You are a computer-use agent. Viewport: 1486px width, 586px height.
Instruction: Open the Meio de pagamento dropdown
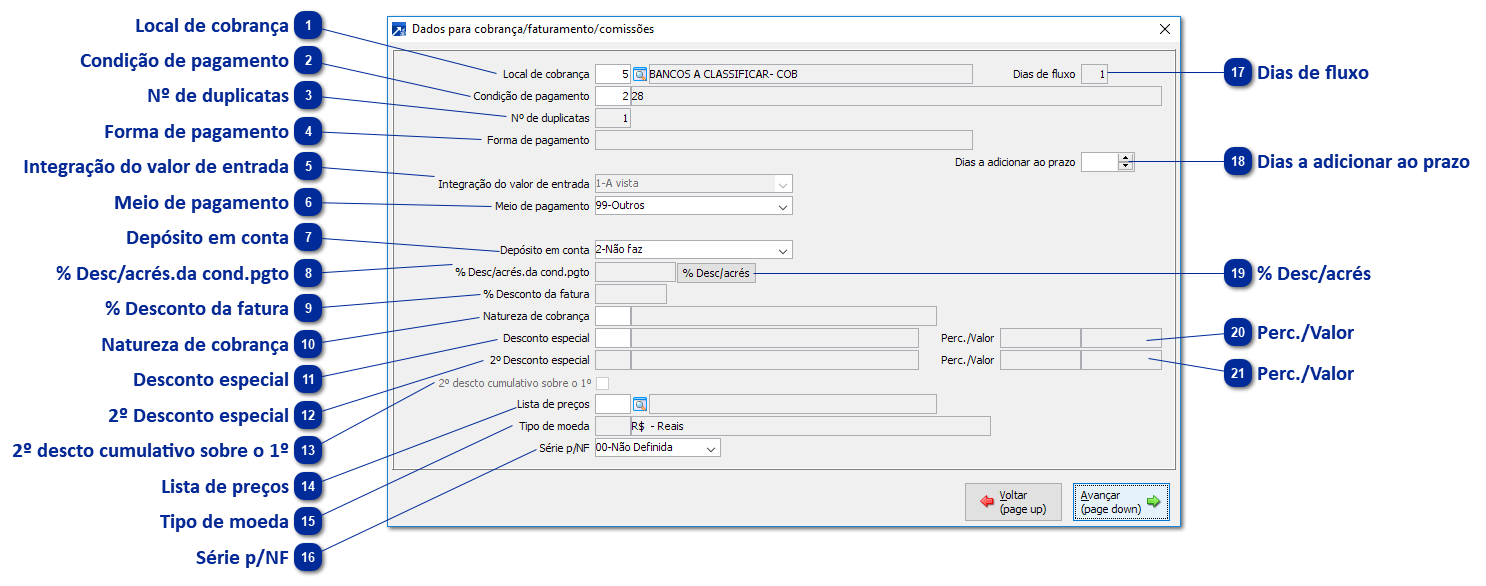click(x=782, y=206)
